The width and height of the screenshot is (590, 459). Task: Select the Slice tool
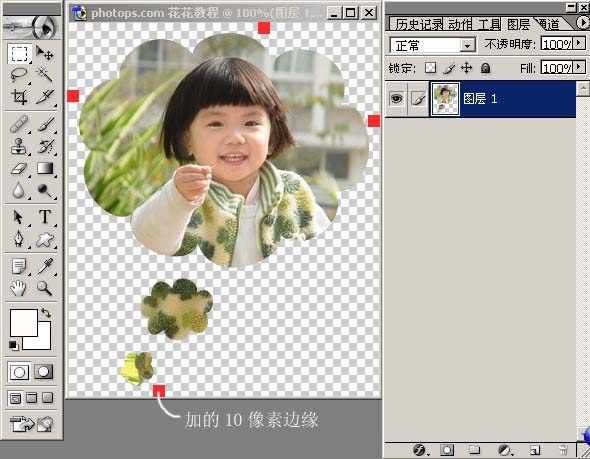[44, 97]
